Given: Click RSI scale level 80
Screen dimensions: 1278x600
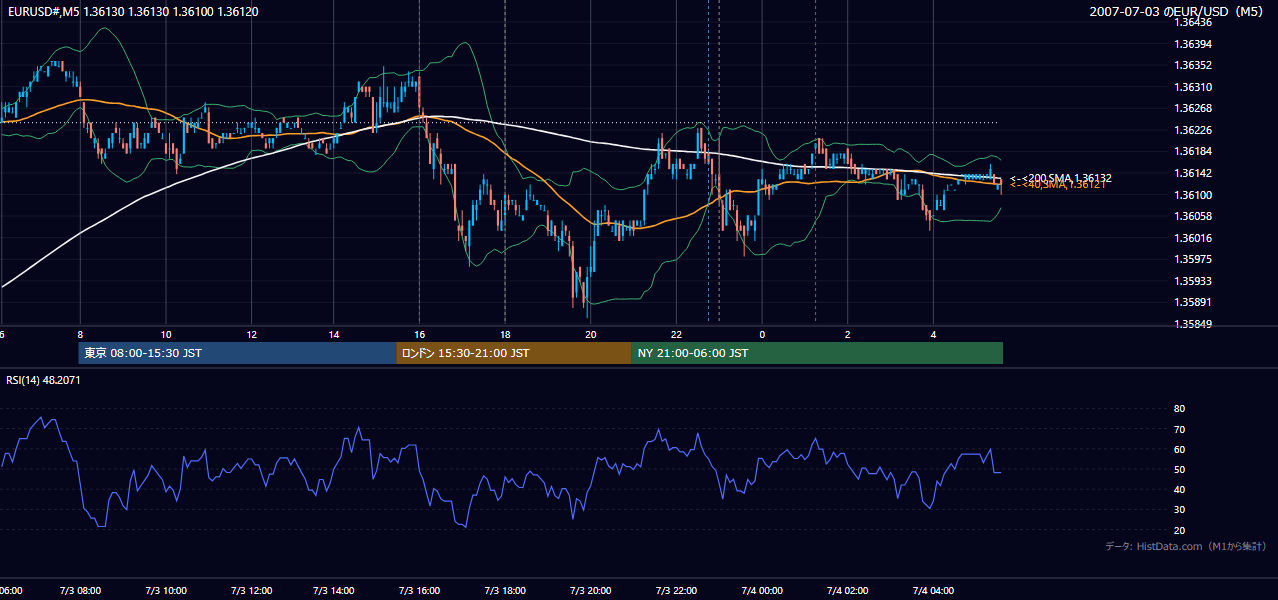Looking at the screenshot, I should tap(1179, 409).
